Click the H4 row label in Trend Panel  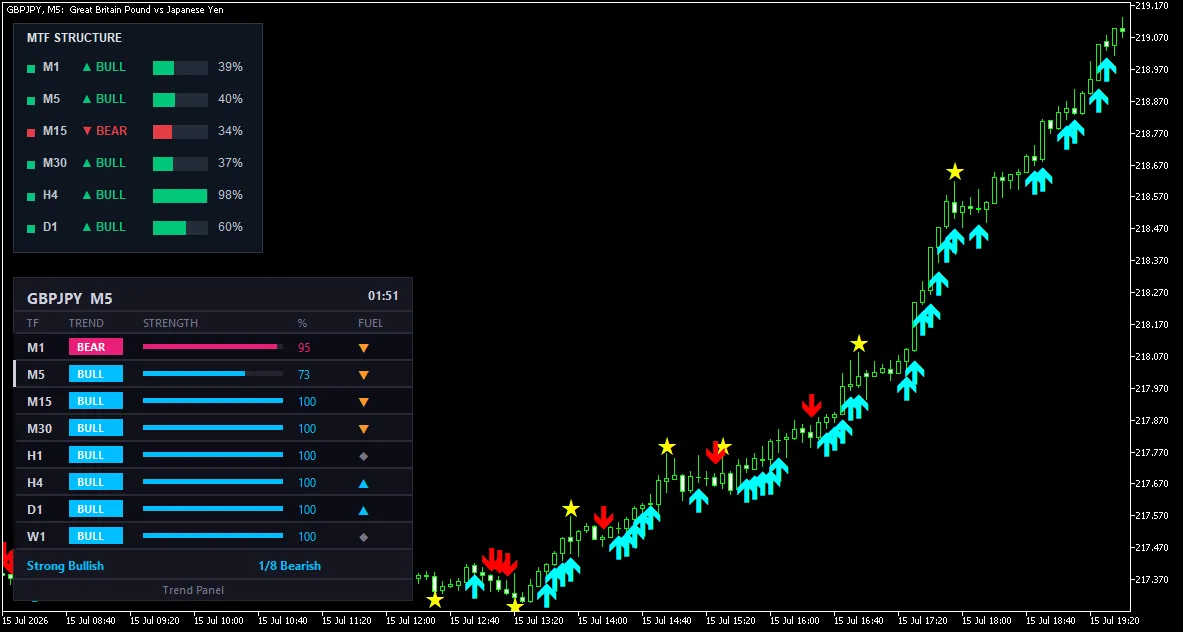tap(35, 483)
